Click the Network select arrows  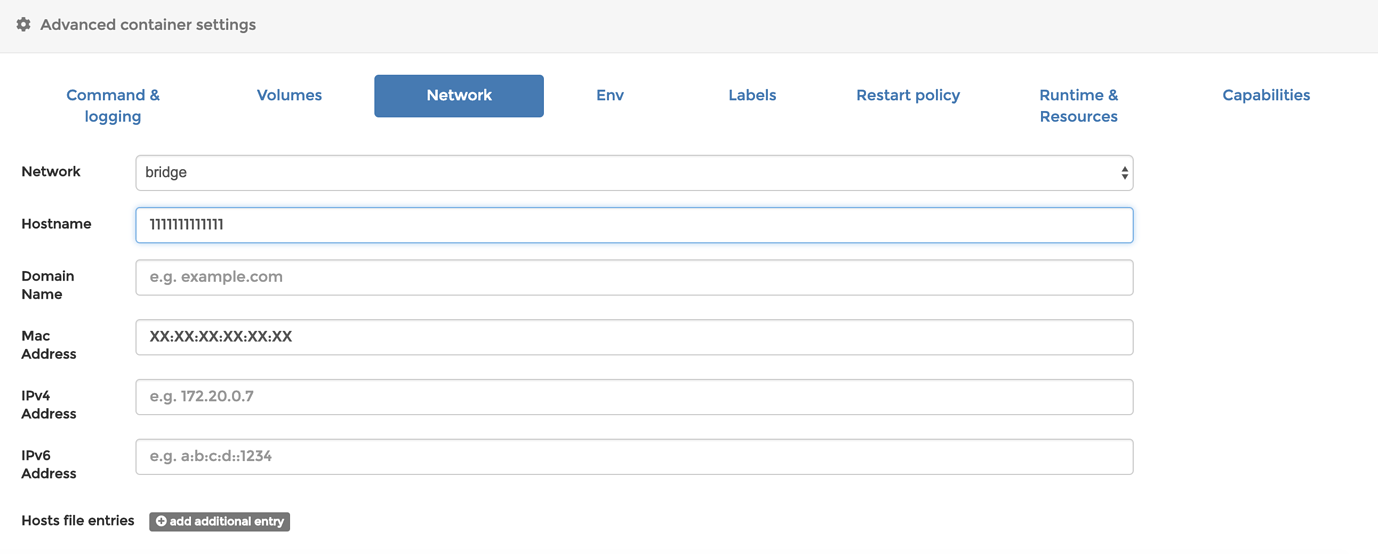(1124, 173)
